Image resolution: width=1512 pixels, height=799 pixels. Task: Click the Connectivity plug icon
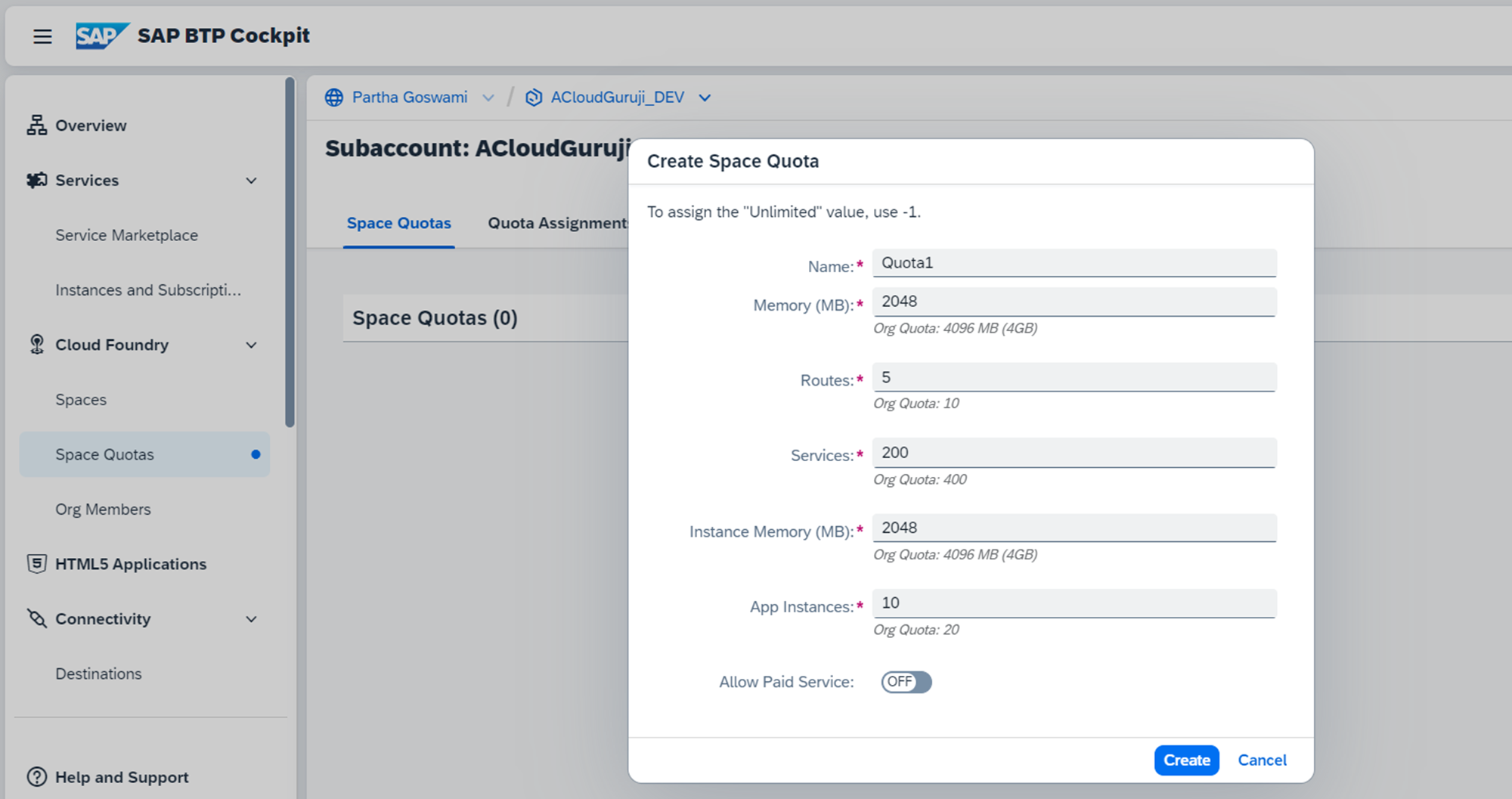(x=36, y=618)
